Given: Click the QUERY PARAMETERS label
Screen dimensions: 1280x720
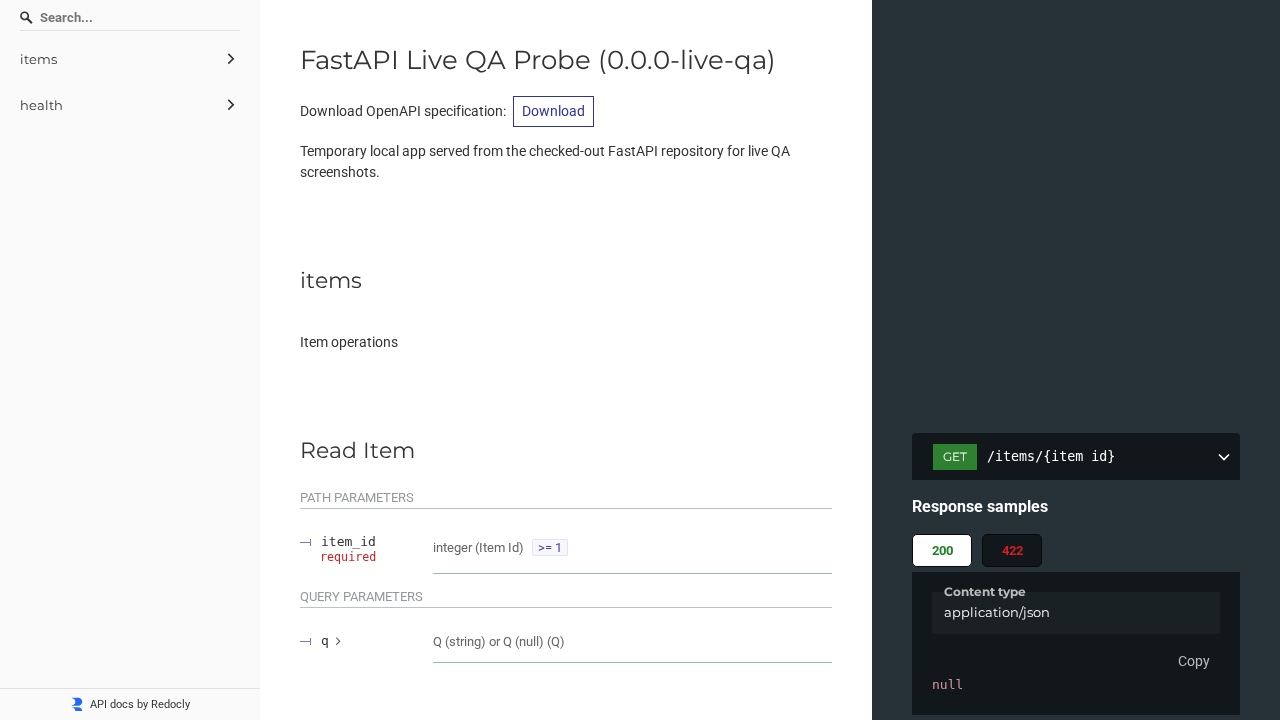Looking at the screenshot, I should pos(361,597).
